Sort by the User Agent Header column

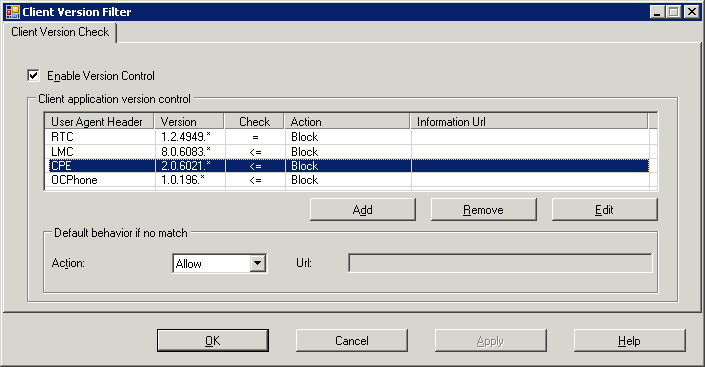coord(99,121)
